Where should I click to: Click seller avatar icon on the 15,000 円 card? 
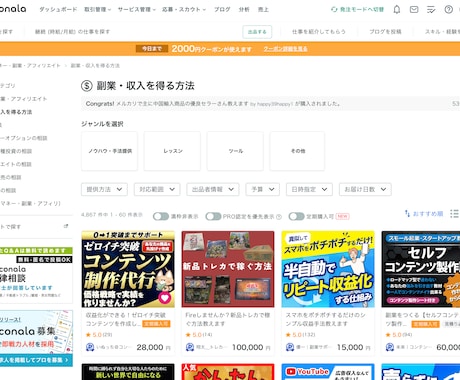click(290, 347)
